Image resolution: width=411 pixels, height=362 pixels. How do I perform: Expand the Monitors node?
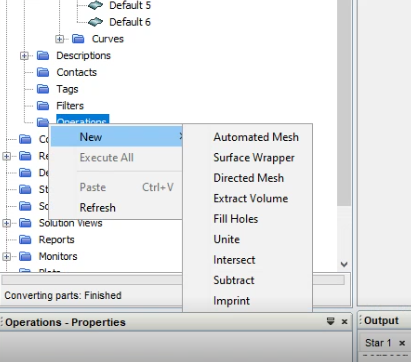coord(7,256)
